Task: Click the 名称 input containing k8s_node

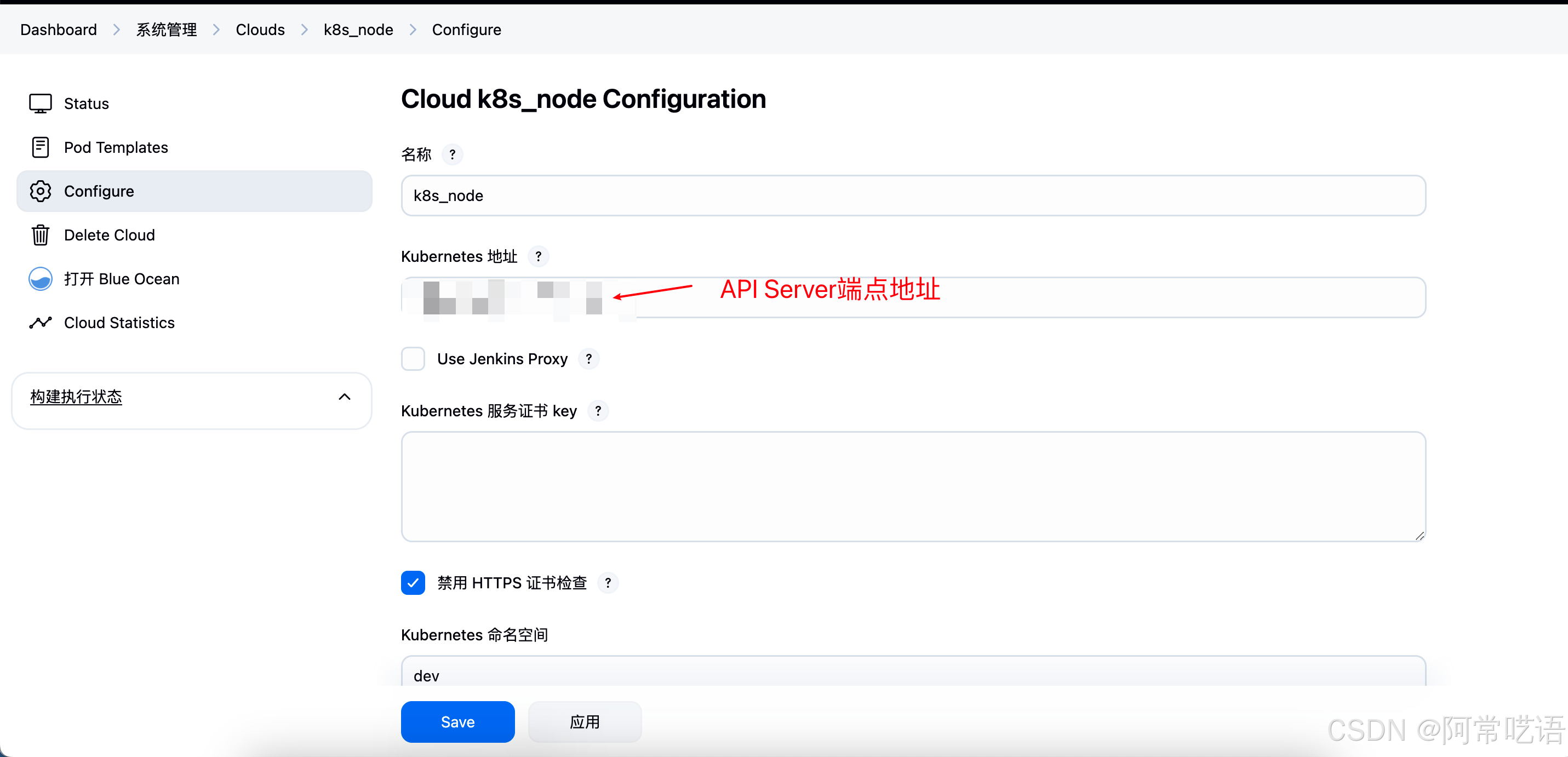Action: pyautogui.click(x=913, y=196)
